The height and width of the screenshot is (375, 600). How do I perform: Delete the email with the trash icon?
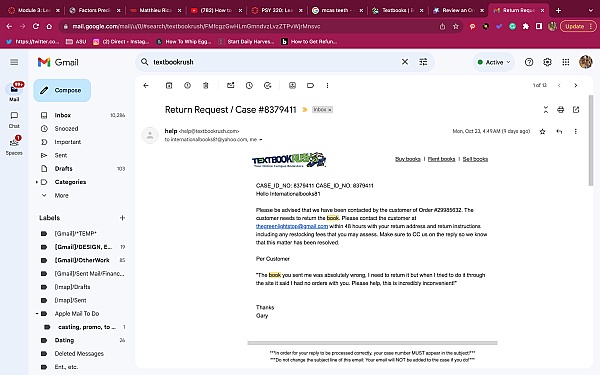click(205, 85)
